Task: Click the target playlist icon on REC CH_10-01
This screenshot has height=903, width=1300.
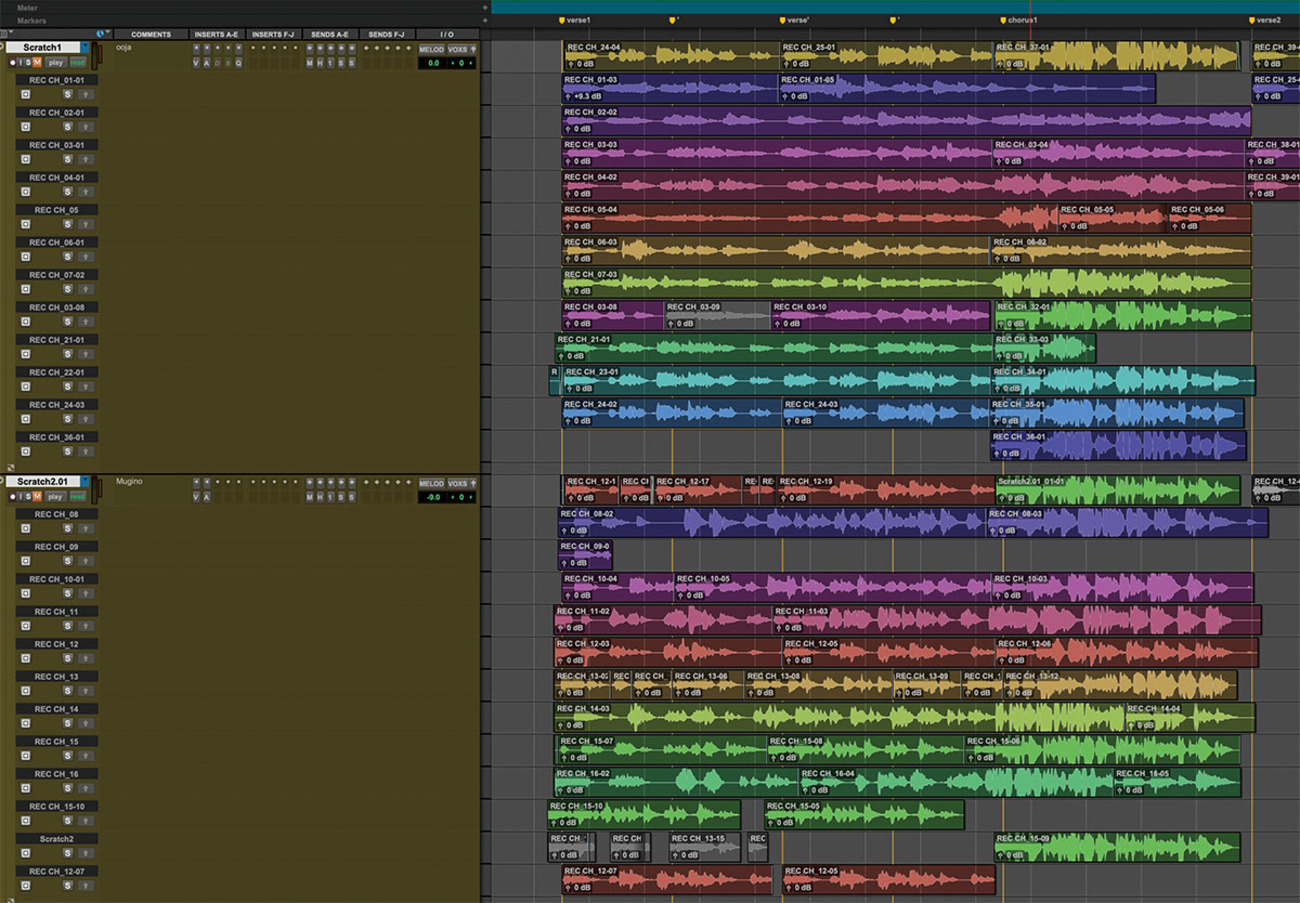Action: pyautogui.click(x=26, y=594)
